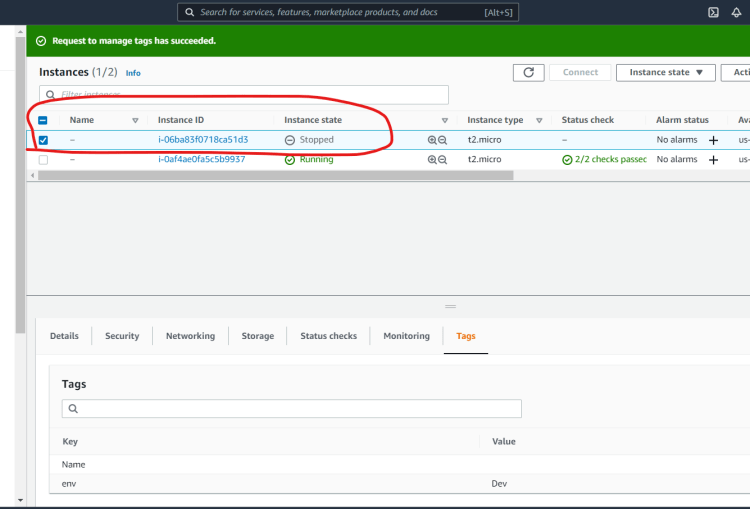Screen dimensions: 750x509
Task: Click the horizontal table scrollbar
Action: 276,176
